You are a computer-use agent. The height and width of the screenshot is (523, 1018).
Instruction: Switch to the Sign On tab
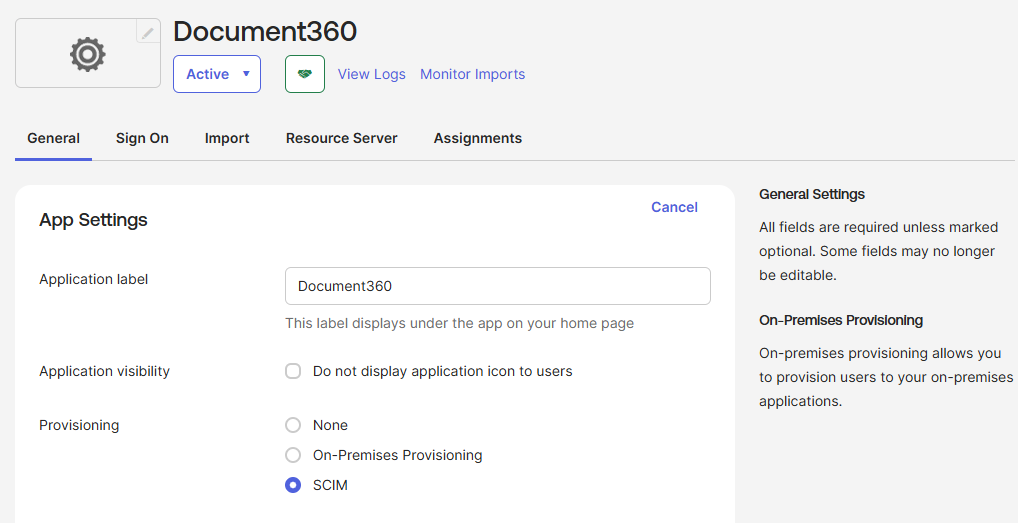click(142, 138)
